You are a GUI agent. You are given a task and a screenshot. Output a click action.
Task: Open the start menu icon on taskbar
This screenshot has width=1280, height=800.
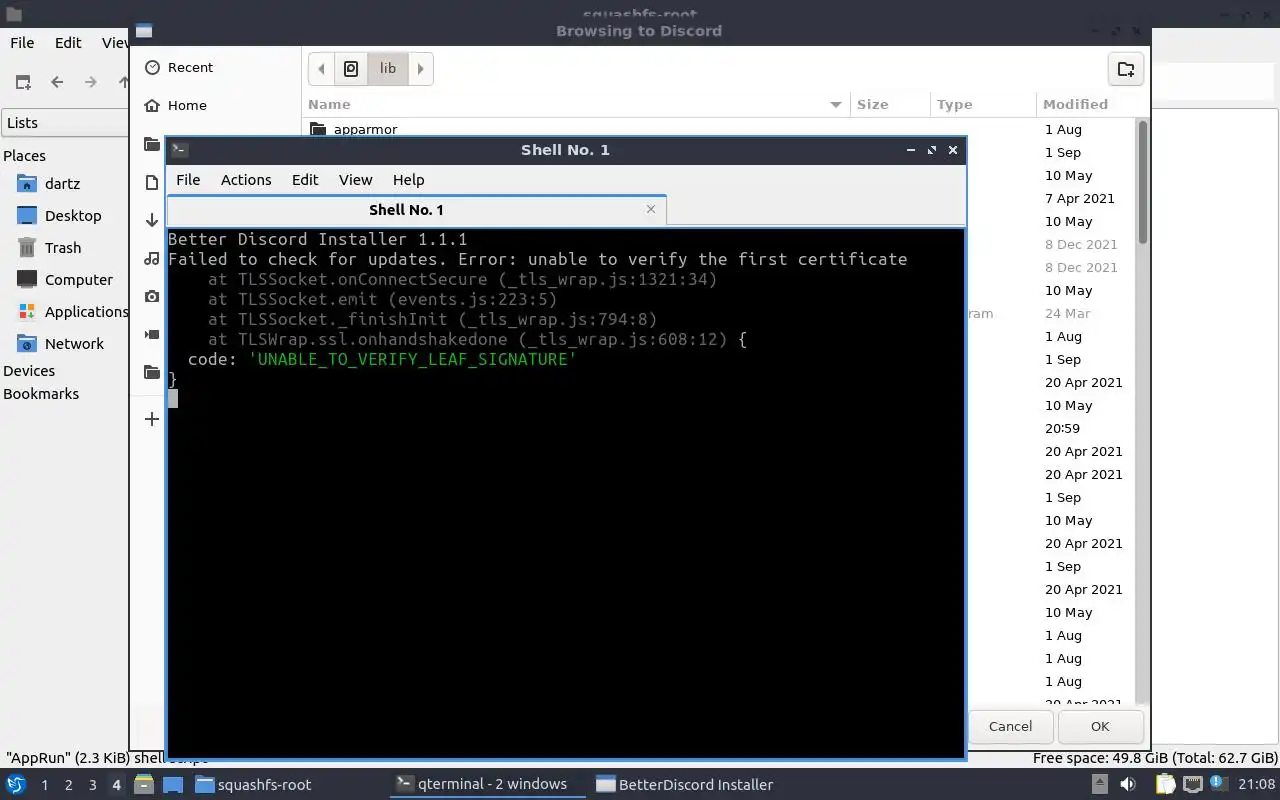(16, 784)
